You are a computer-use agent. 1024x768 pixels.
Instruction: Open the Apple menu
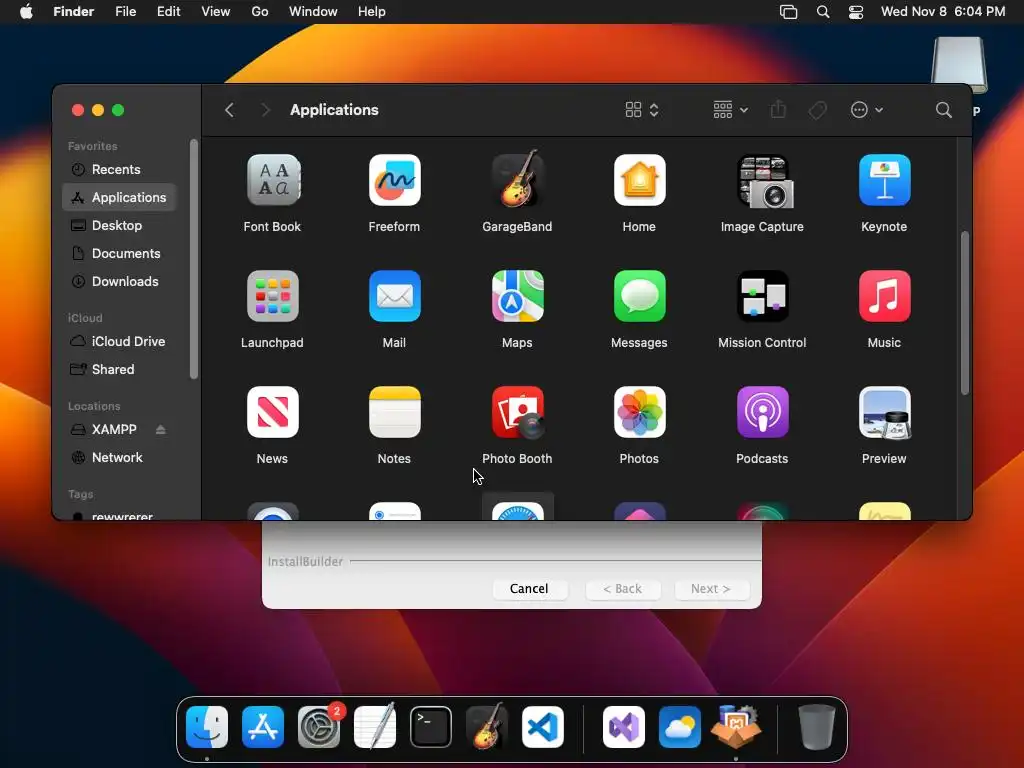(26, 12)
